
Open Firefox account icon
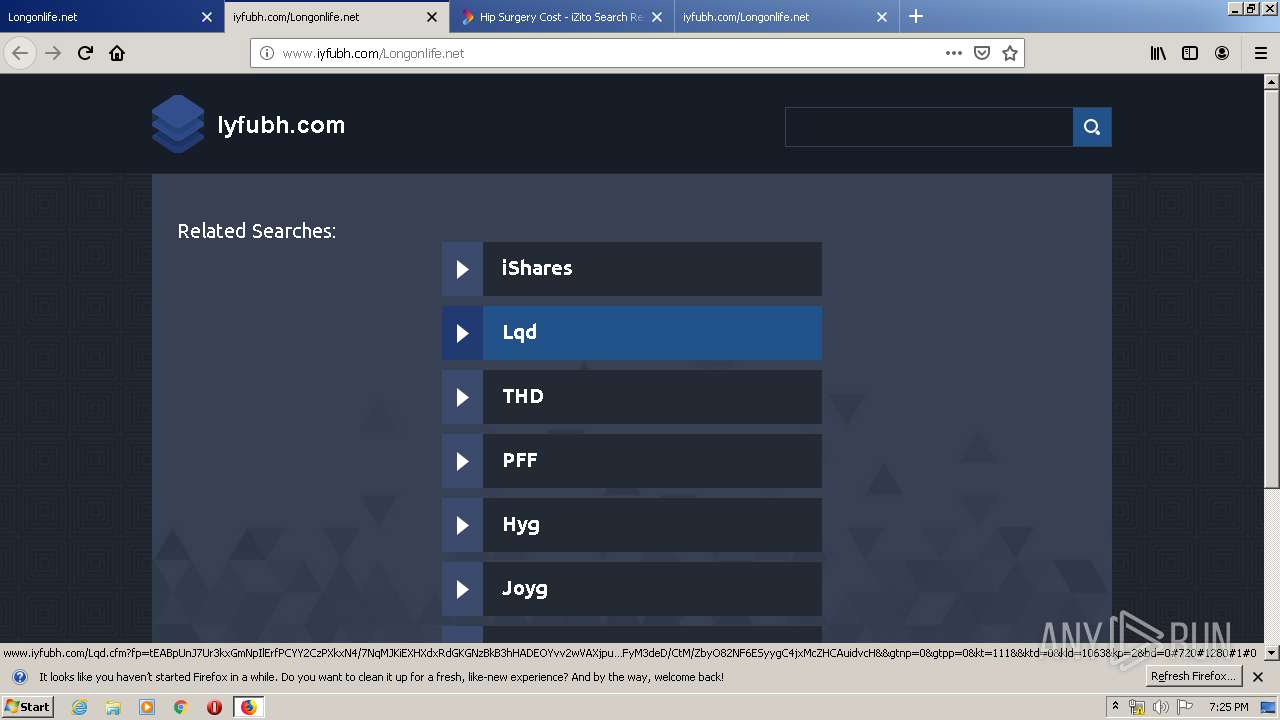pyautogui.click(x=1222, y=53)
